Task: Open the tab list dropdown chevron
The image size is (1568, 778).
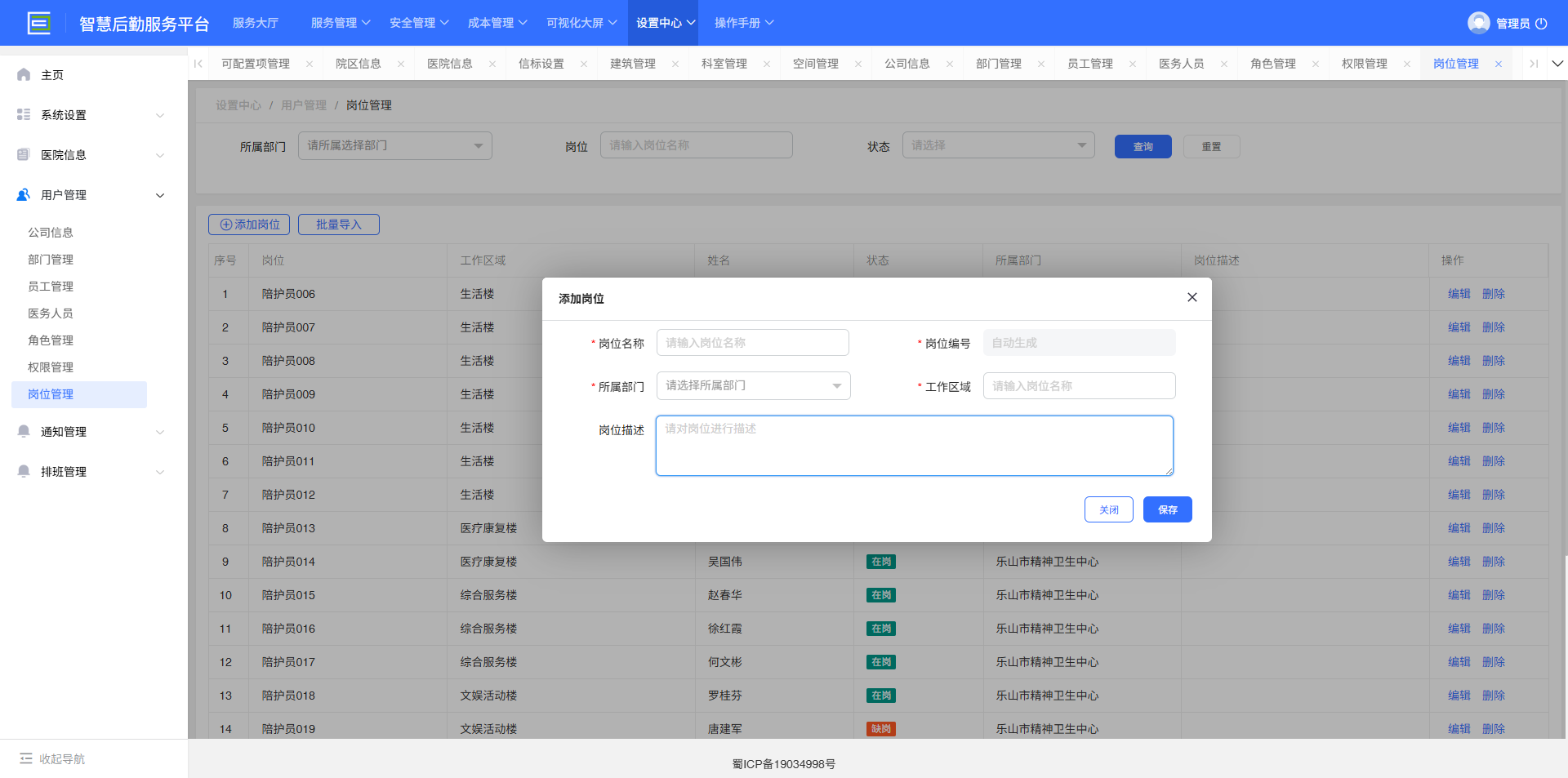Action: click(x=1557, y=64)
